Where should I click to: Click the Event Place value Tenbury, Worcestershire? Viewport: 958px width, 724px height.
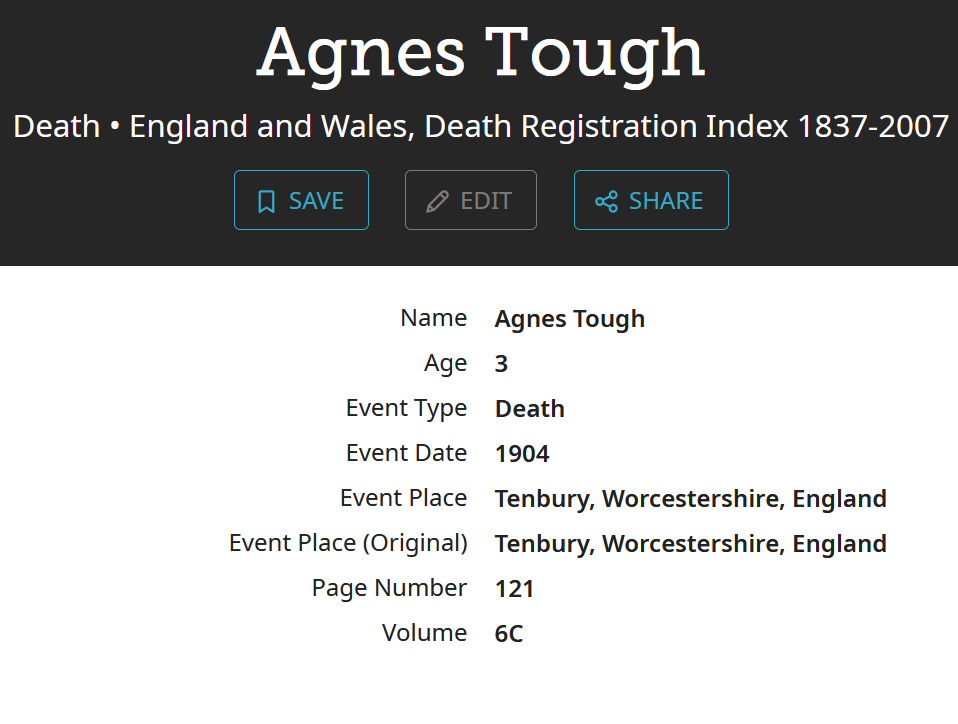click(x=690, y=499)
